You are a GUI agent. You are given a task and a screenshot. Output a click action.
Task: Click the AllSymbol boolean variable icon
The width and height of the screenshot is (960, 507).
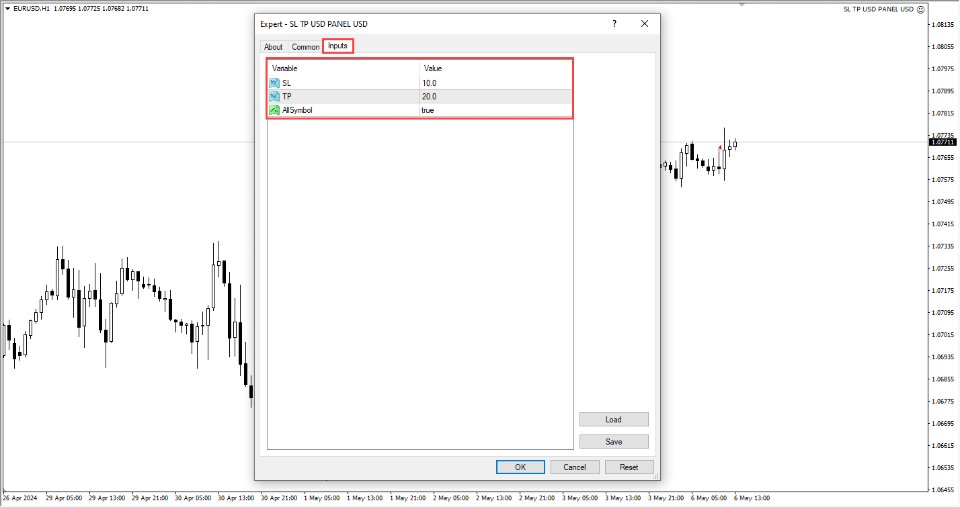[274, 110]
